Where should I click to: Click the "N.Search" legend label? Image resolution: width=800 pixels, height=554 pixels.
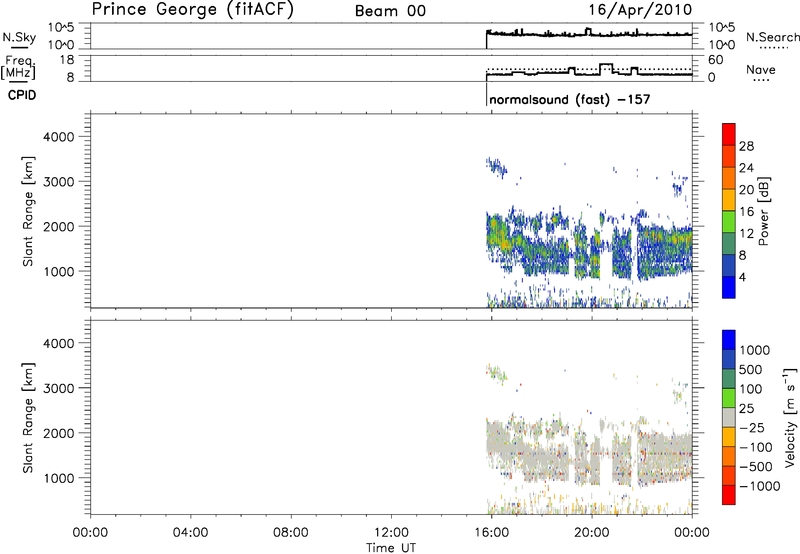tap(772, 37)
